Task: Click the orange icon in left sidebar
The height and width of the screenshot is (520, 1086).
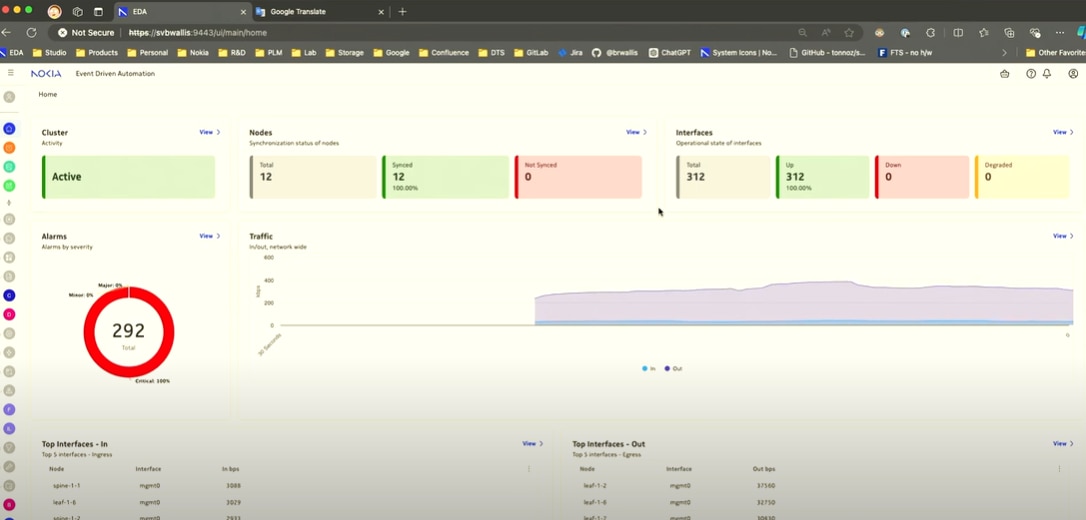Action: coord(9,147)
